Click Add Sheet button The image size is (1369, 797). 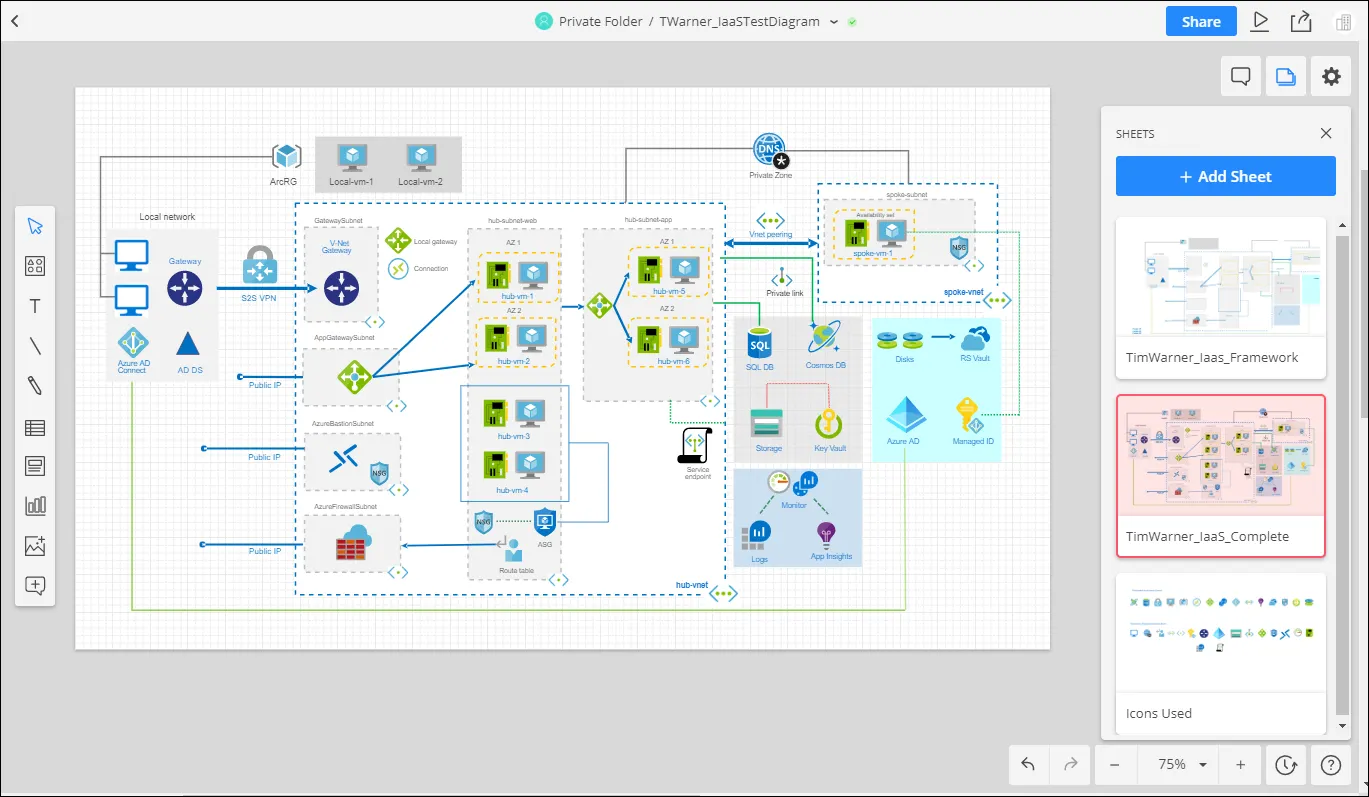coord(1226,176)
